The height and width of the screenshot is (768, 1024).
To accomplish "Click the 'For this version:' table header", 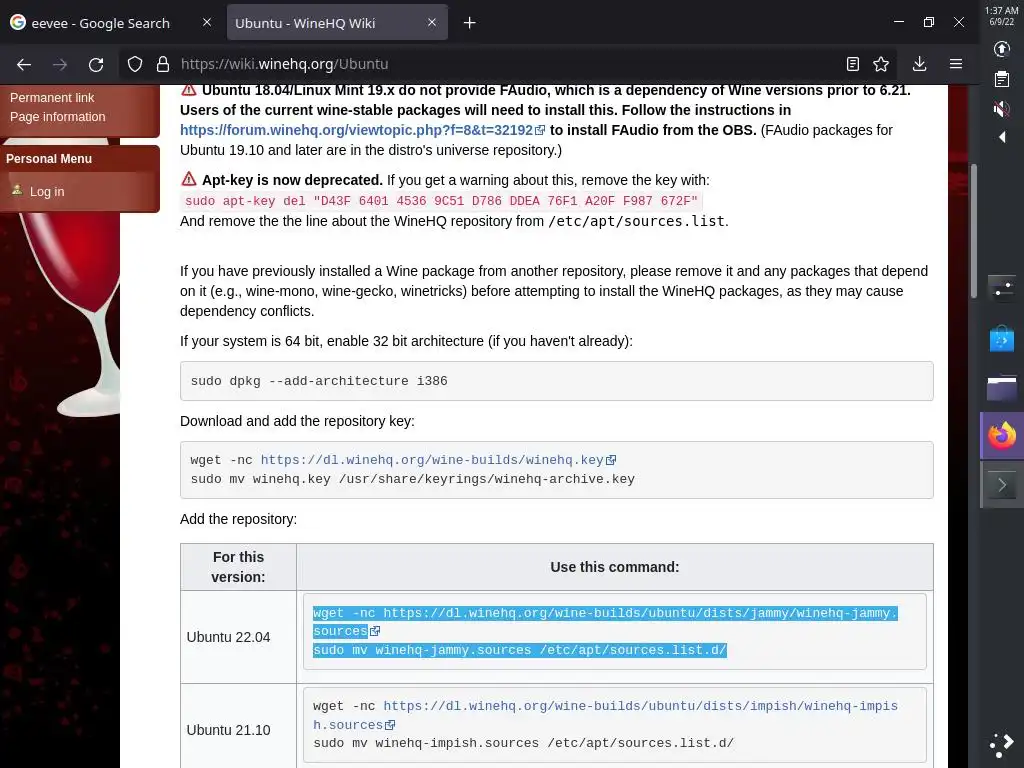I will (238, 567).
